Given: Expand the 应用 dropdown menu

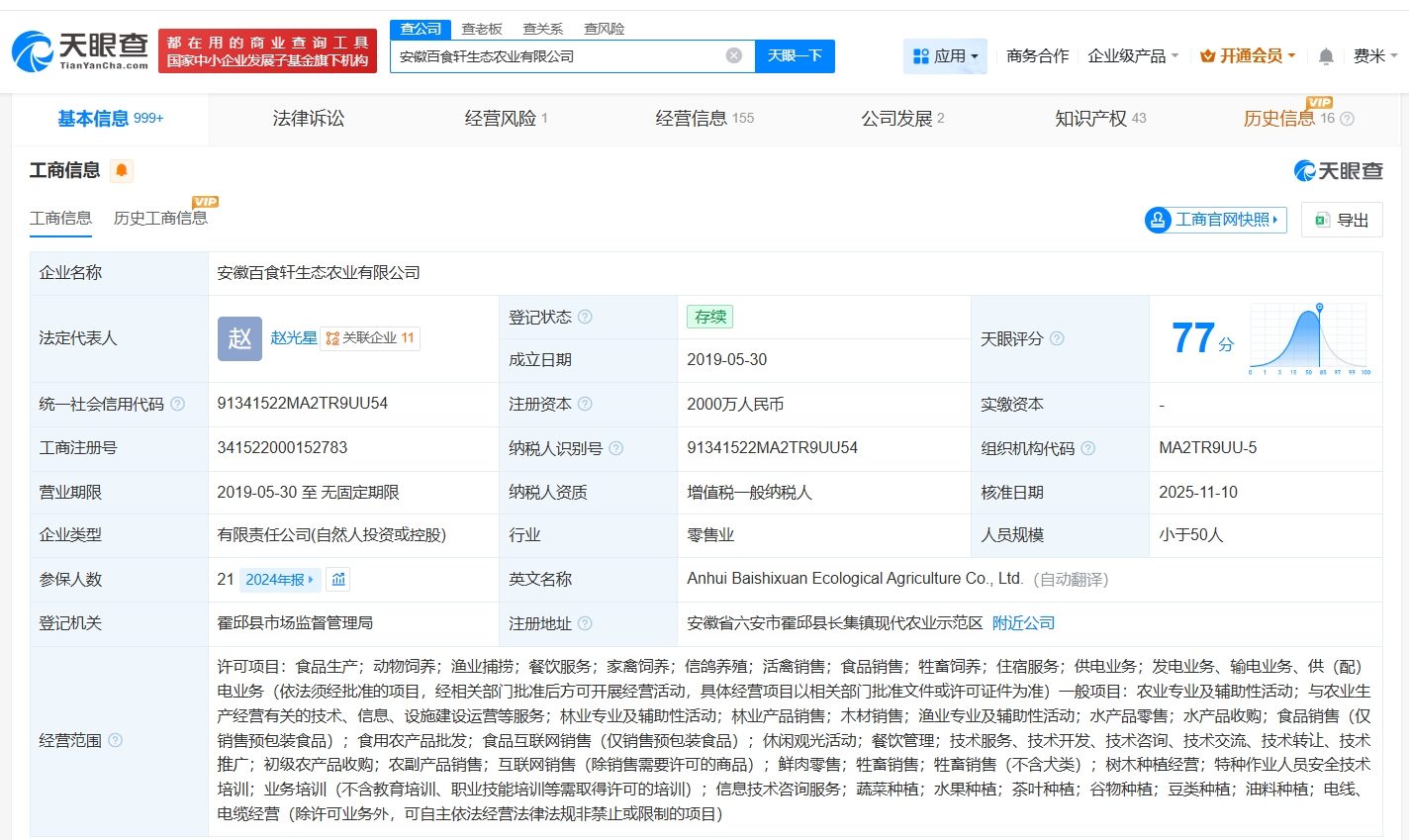Looking at the screenshot, I should [x=945, y=56].
